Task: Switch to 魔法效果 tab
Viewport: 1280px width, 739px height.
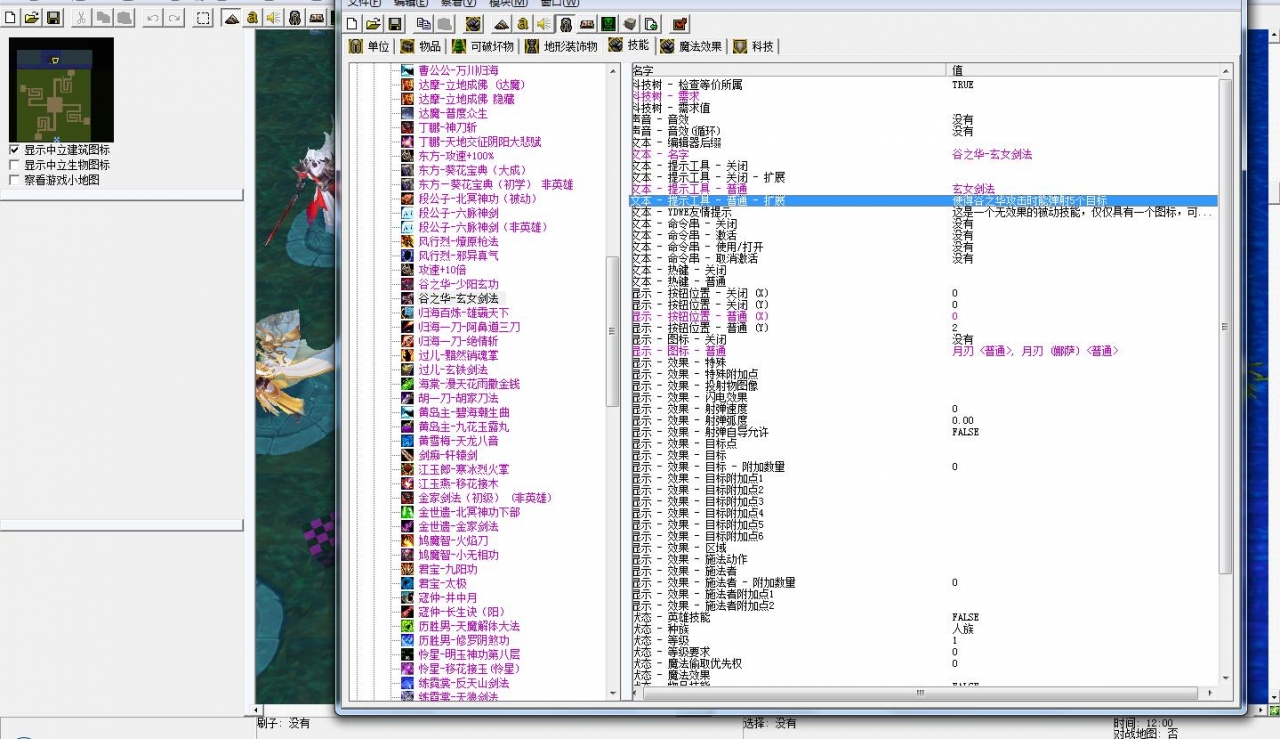Action: pyautogui.click(x=691, y=46)
